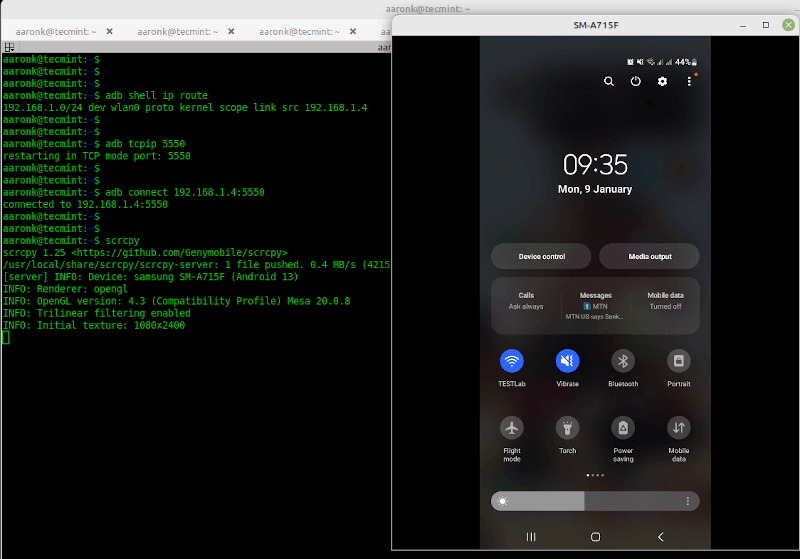Switch to the second terminal tab

tap(178, 32)
